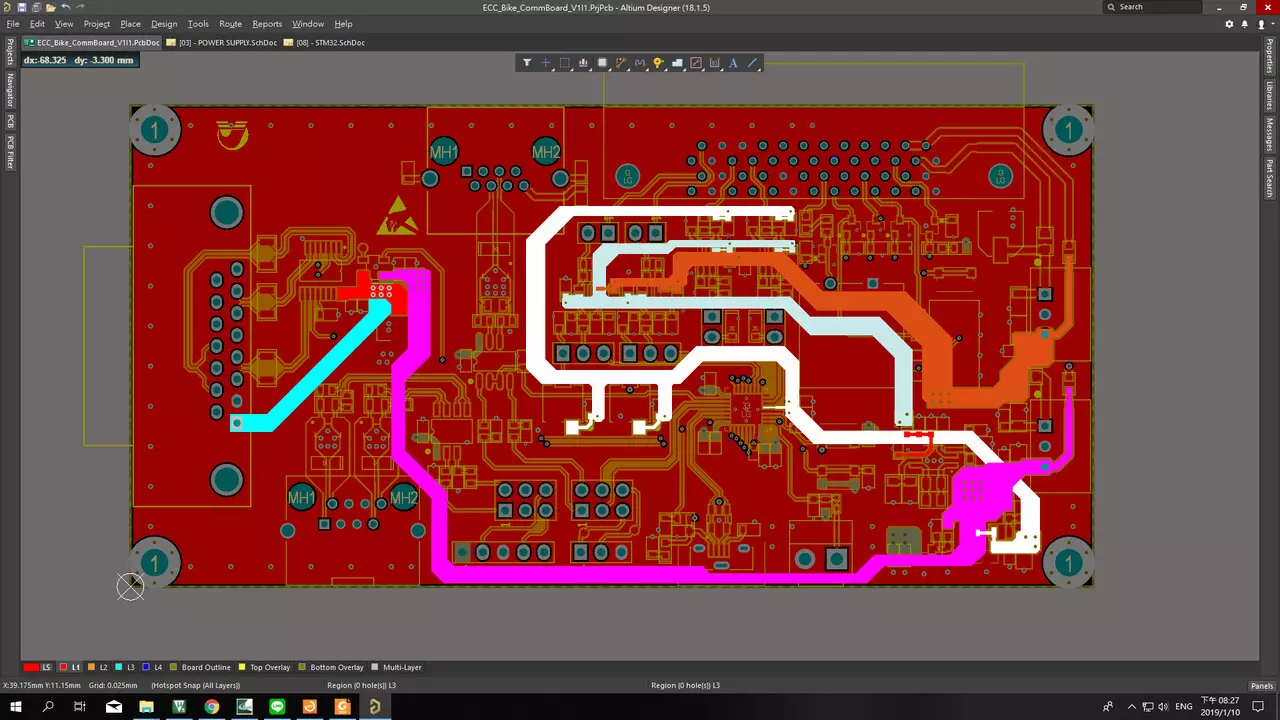
Task: Click the Place Via tool icon
Action: point(658,63)
